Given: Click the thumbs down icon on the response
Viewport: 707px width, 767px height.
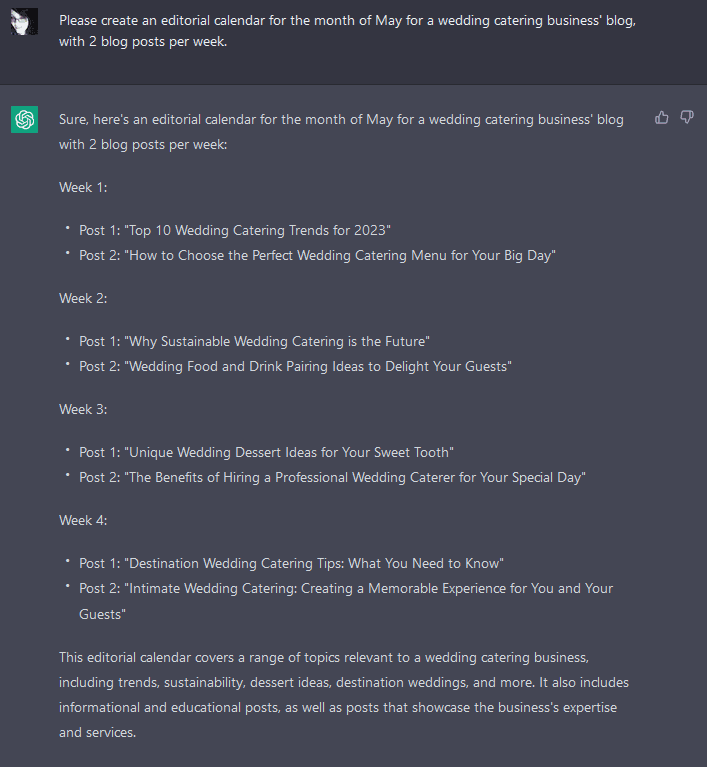Looking at the screenshot, I should pyautogui.click(x=687, y=117).
